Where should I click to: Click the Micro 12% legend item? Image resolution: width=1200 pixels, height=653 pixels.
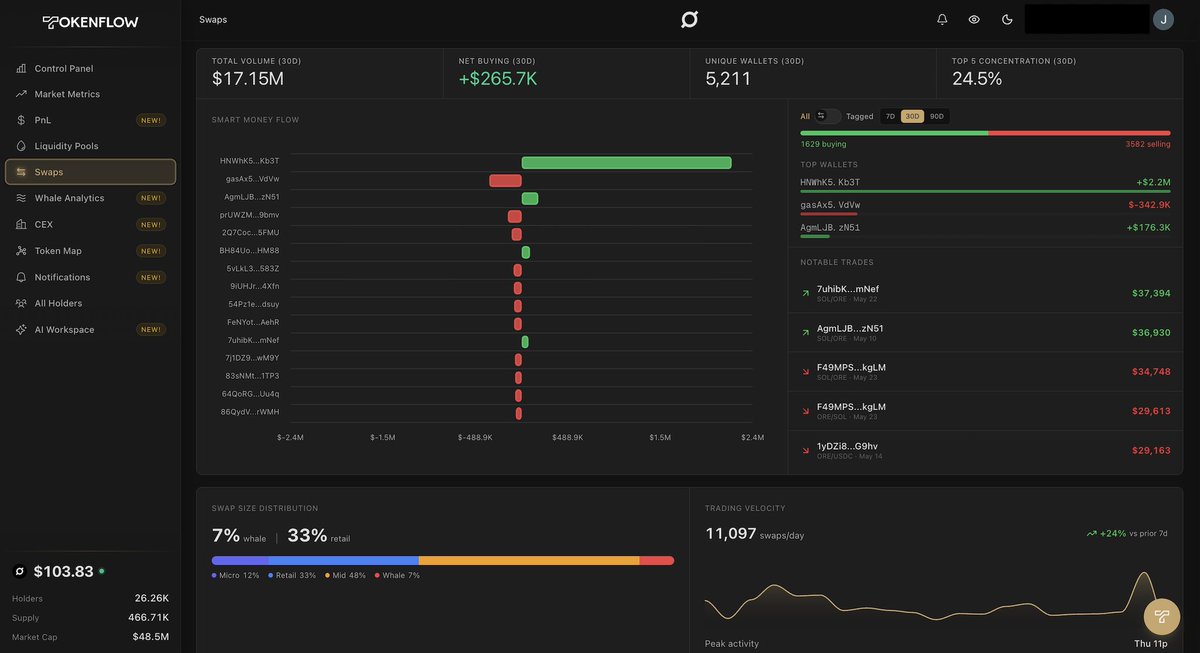235,575
